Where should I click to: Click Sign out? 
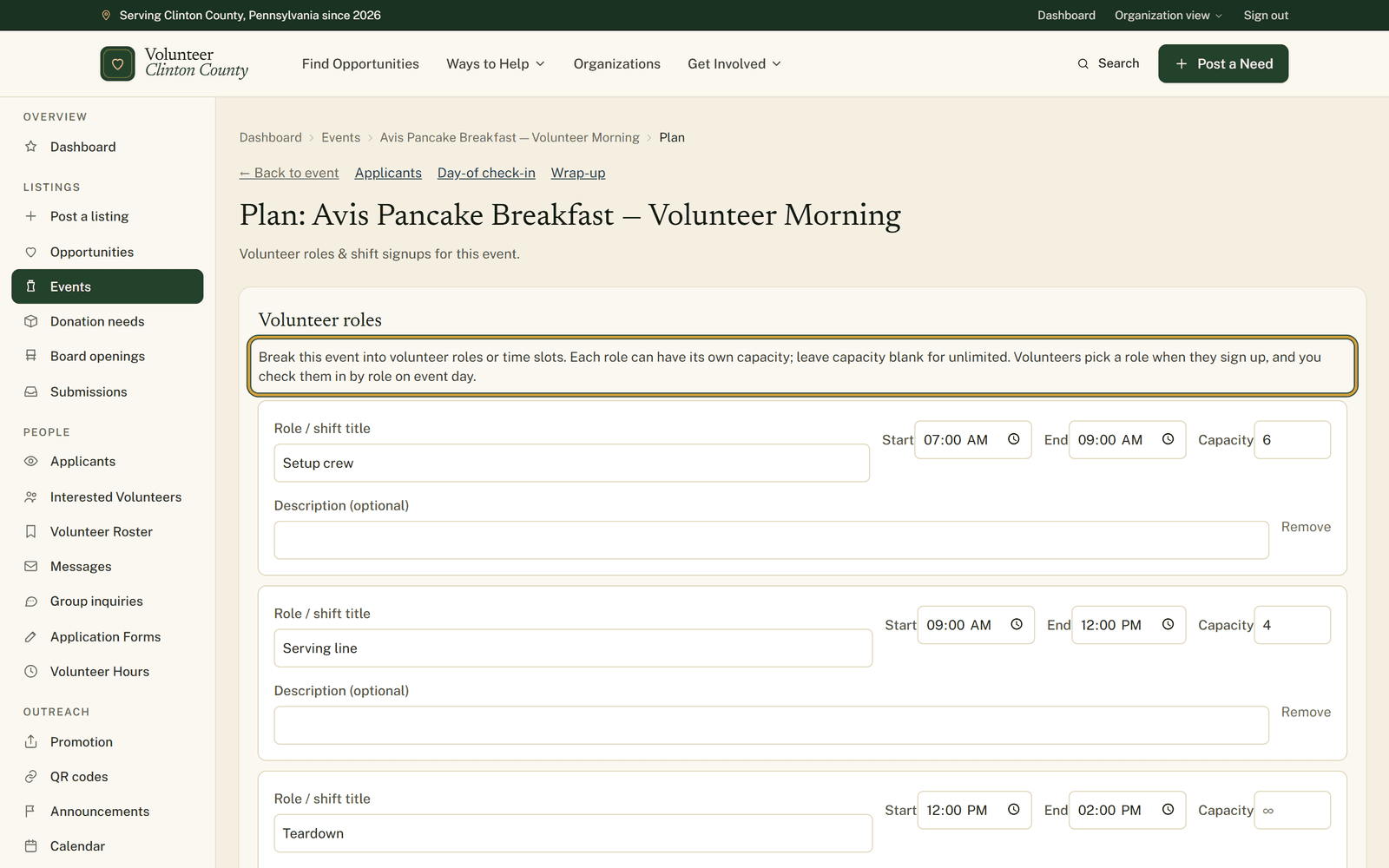(x=1266, y=16)
